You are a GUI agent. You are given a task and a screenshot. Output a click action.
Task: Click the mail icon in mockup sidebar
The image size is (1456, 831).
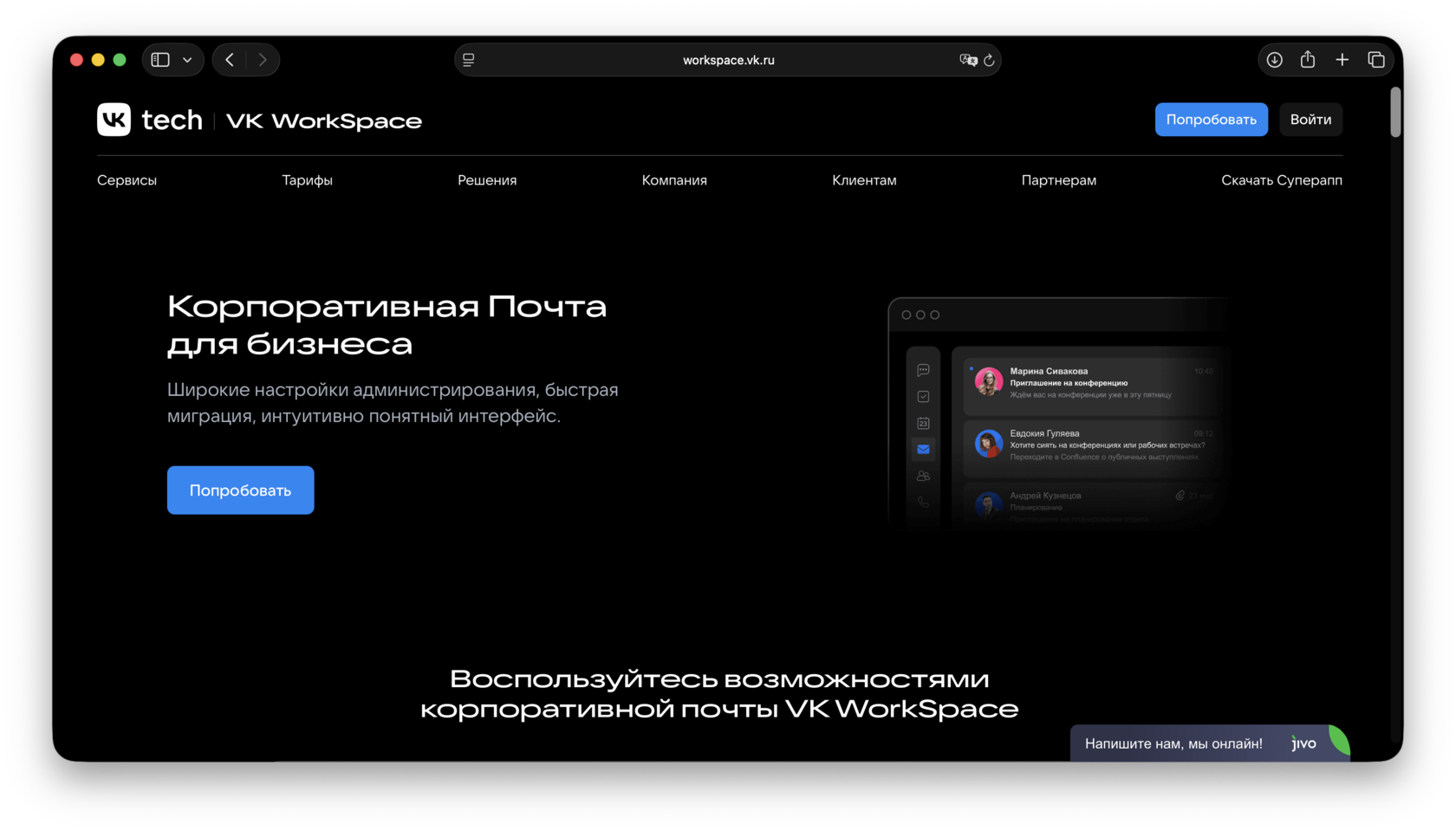(923, 449)
